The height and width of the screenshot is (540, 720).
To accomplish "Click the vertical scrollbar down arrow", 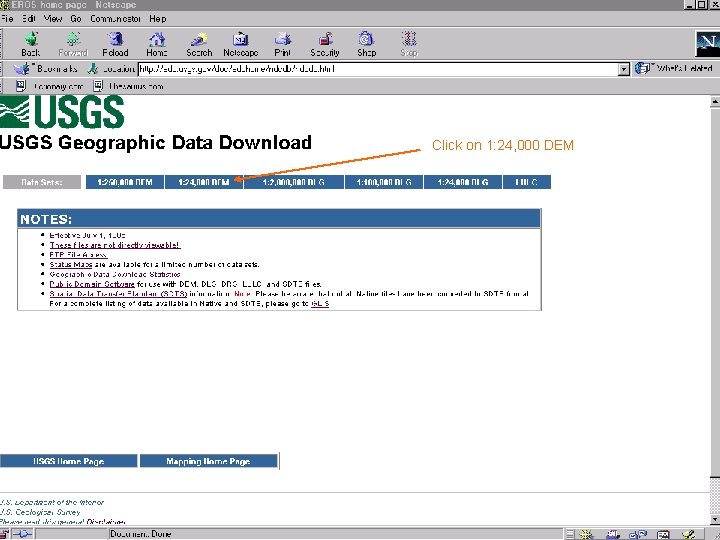I will 715,519.
